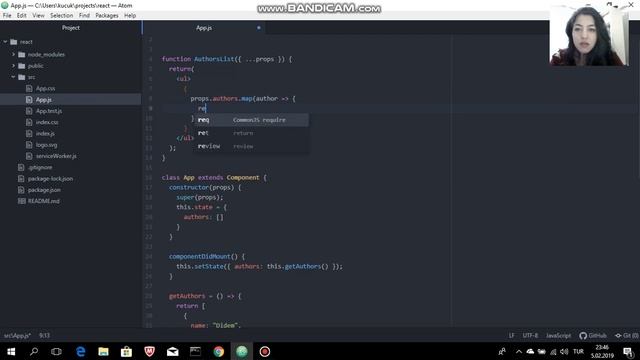Open logo.svg file
This screenshot has width=640, height=360.
coord(47,145)
